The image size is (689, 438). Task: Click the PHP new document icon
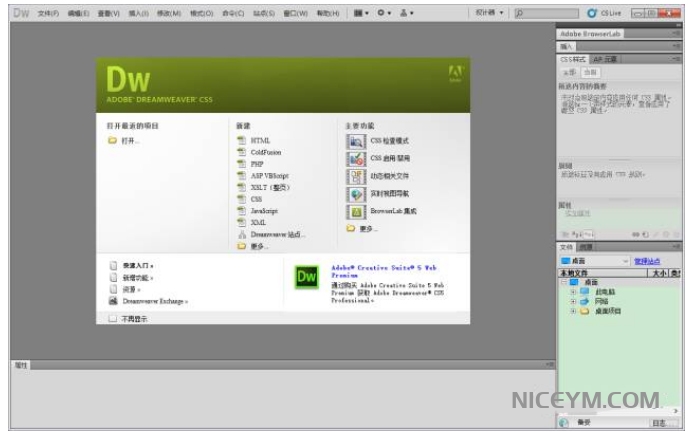[242, 164]
